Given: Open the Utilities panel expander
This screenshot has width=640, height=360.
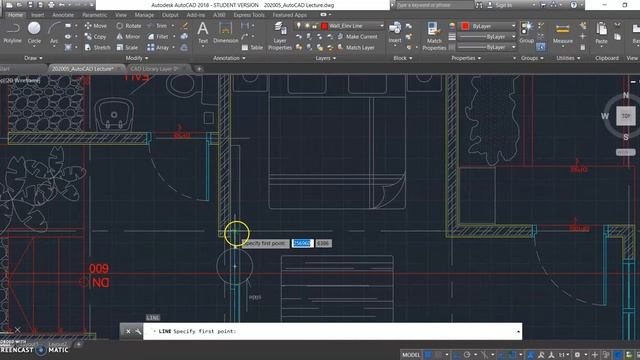Looking at the screenshot, I should (x=568, y=58).
